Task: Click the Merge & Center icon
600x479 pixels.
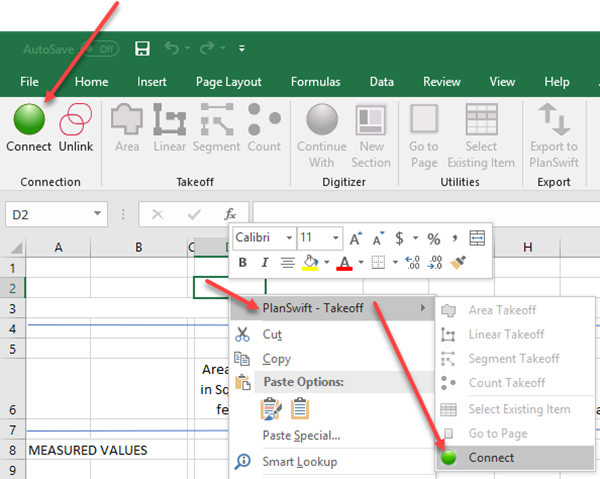Action: 477,238
